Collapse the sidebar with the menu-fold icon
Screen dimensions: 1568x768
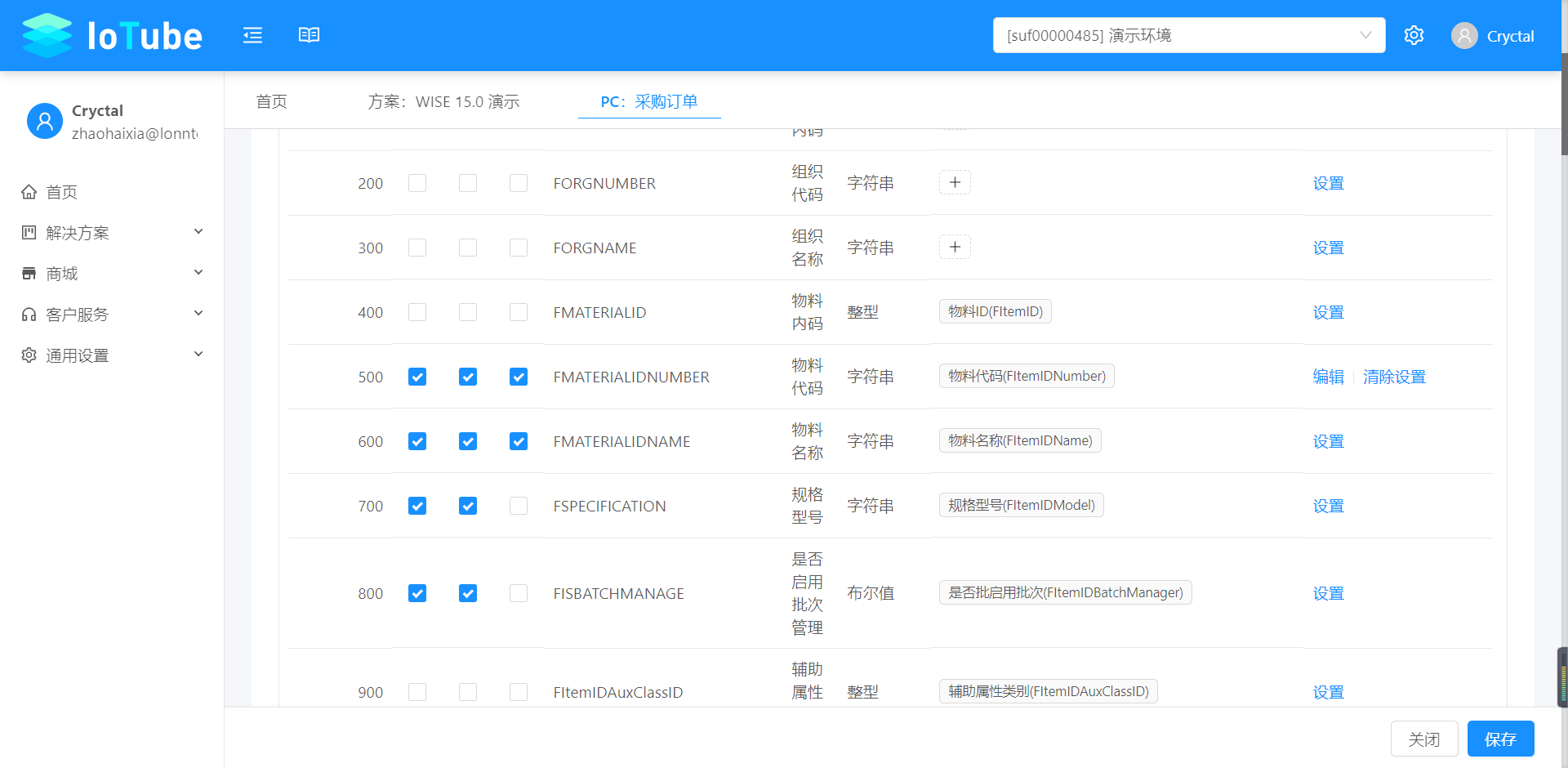pyautogui.click(x=252, y=35)
